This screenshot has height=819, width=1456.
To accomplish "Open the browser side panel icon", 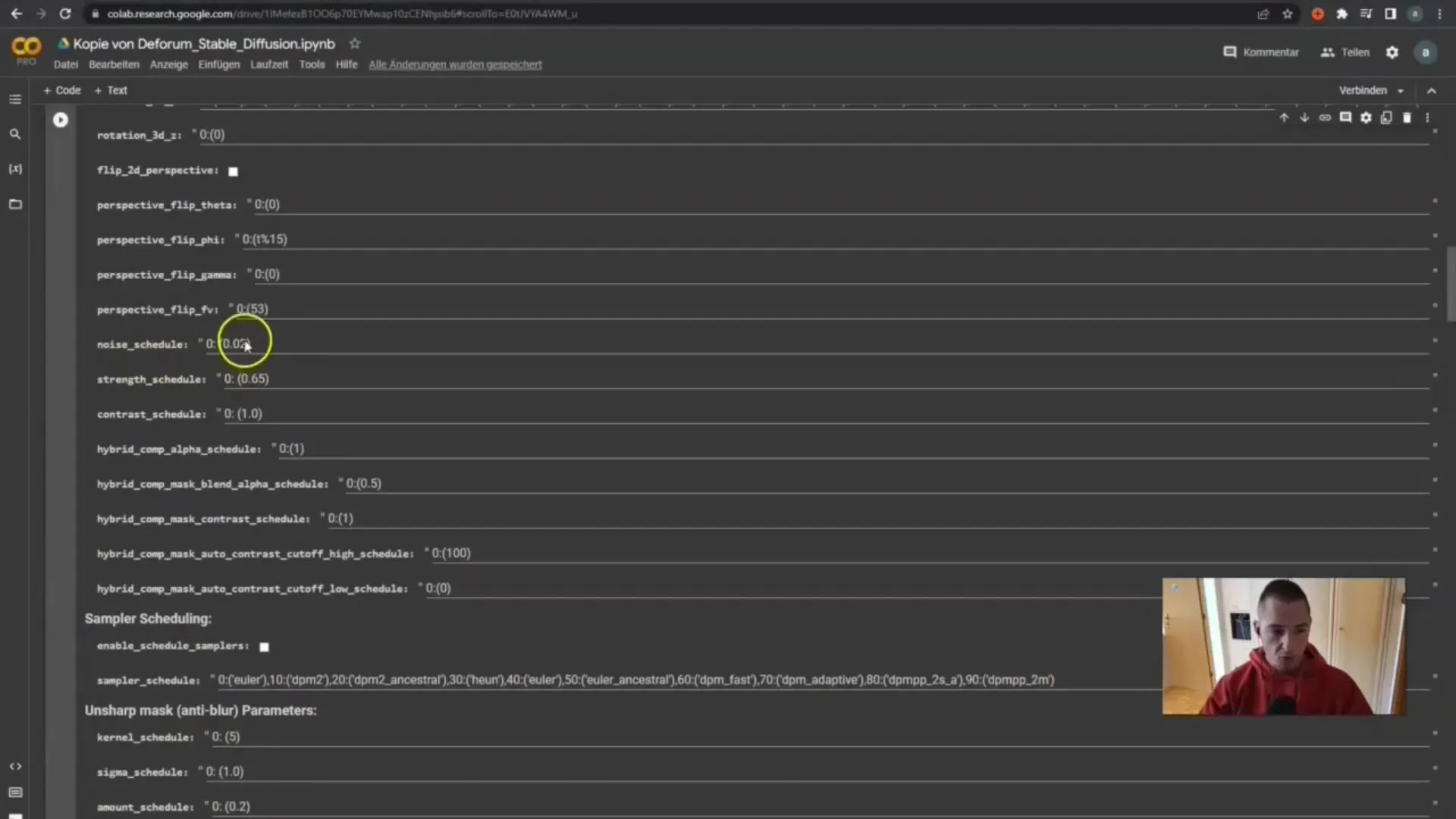I will point(1390,14).
